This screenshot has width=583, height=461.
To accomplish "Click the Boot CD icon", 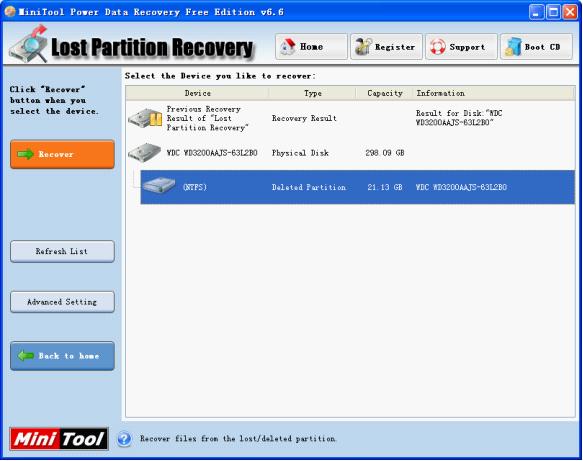I will point(513,47).
